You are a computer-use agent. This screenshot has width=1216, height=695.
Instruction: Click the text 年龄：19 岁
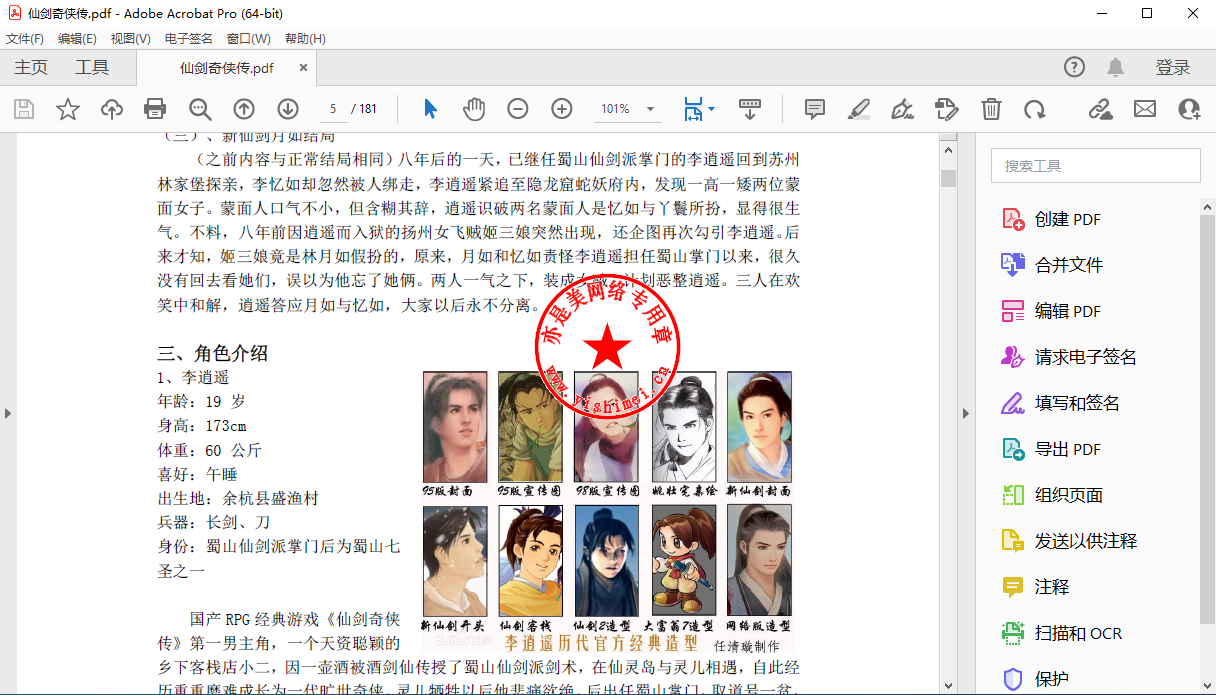pos(201,401)
